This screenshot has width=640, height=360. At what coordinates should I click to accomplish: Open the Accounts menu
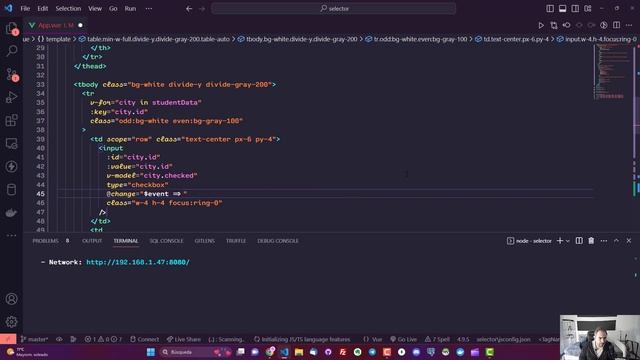click(x=11, y=299)
